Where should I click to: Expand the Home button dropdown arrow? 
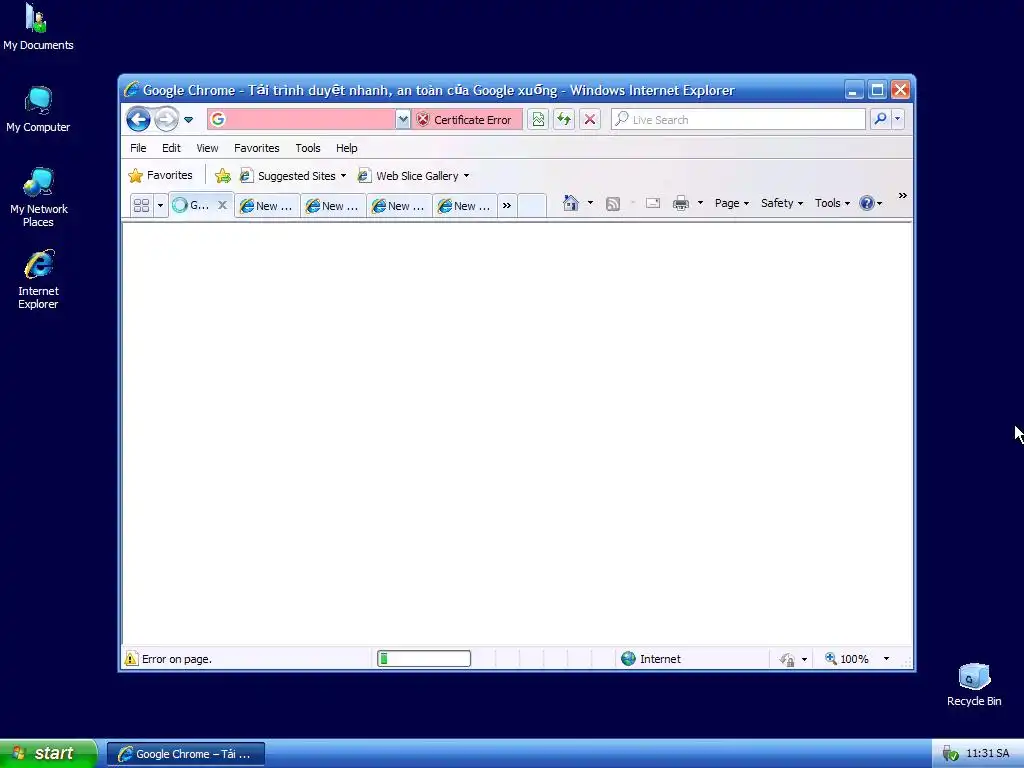[x=590, y=203]
